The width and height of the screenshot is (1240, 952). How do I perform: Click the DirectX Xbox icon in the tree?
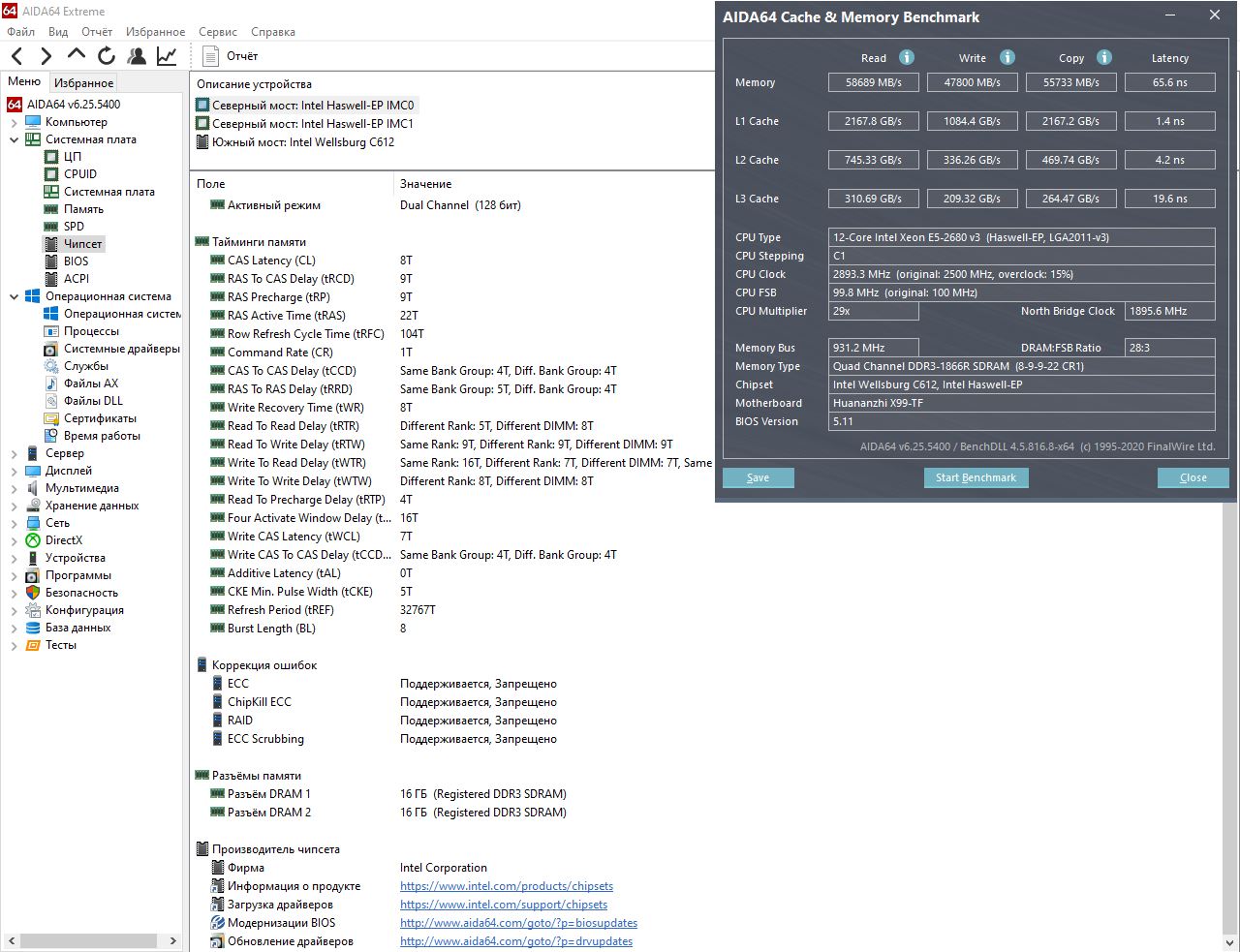[x=33, y=540]
